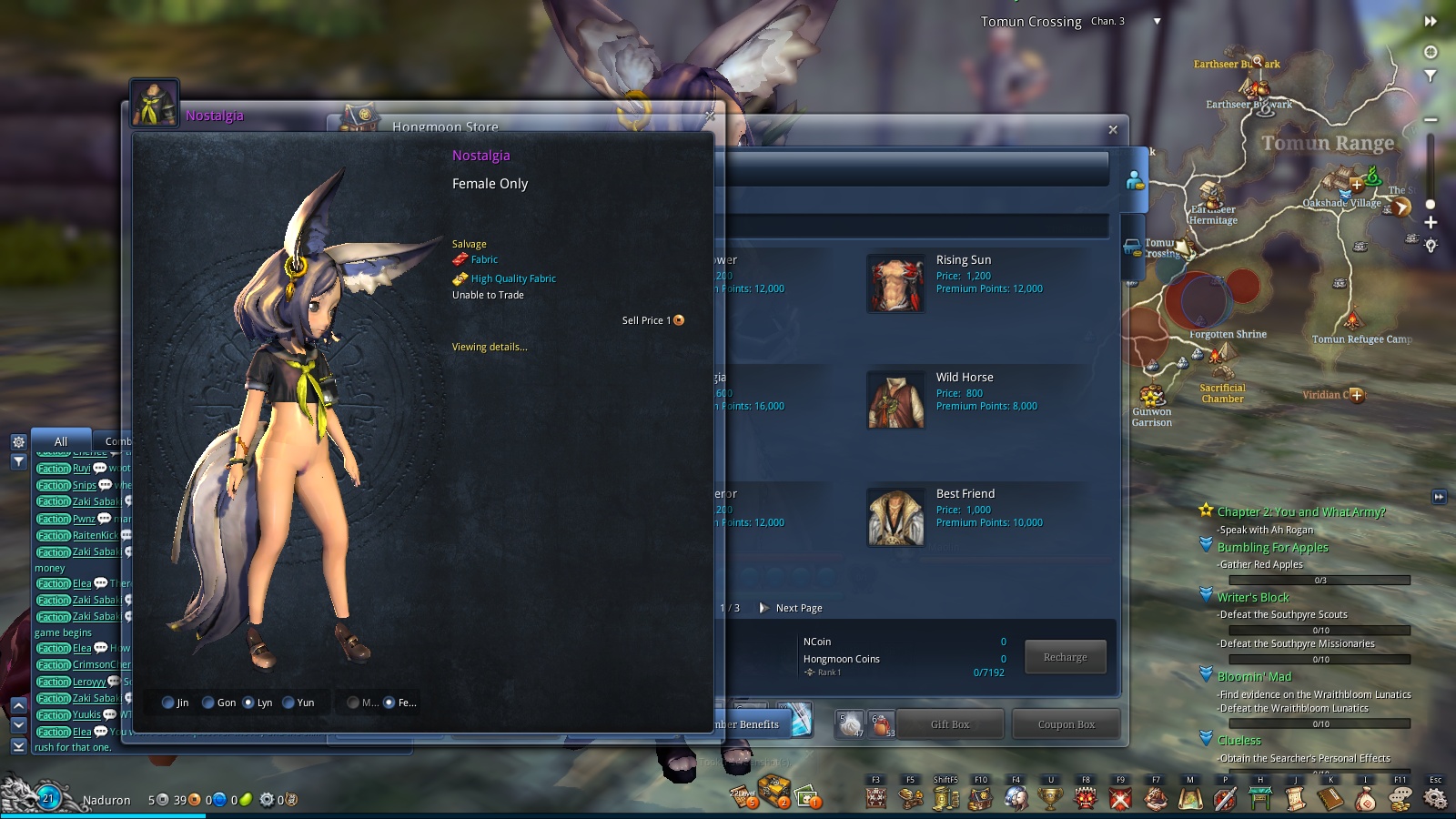Open the inventory pouch icon (I)
The height and width of the screenshot is (819, 1456).
click(1365, 799)
